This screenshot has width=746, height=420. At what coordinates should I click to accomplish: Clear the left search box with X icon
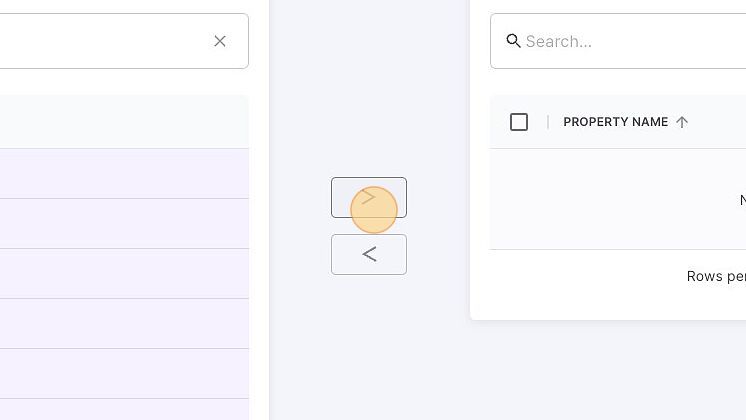220,41
